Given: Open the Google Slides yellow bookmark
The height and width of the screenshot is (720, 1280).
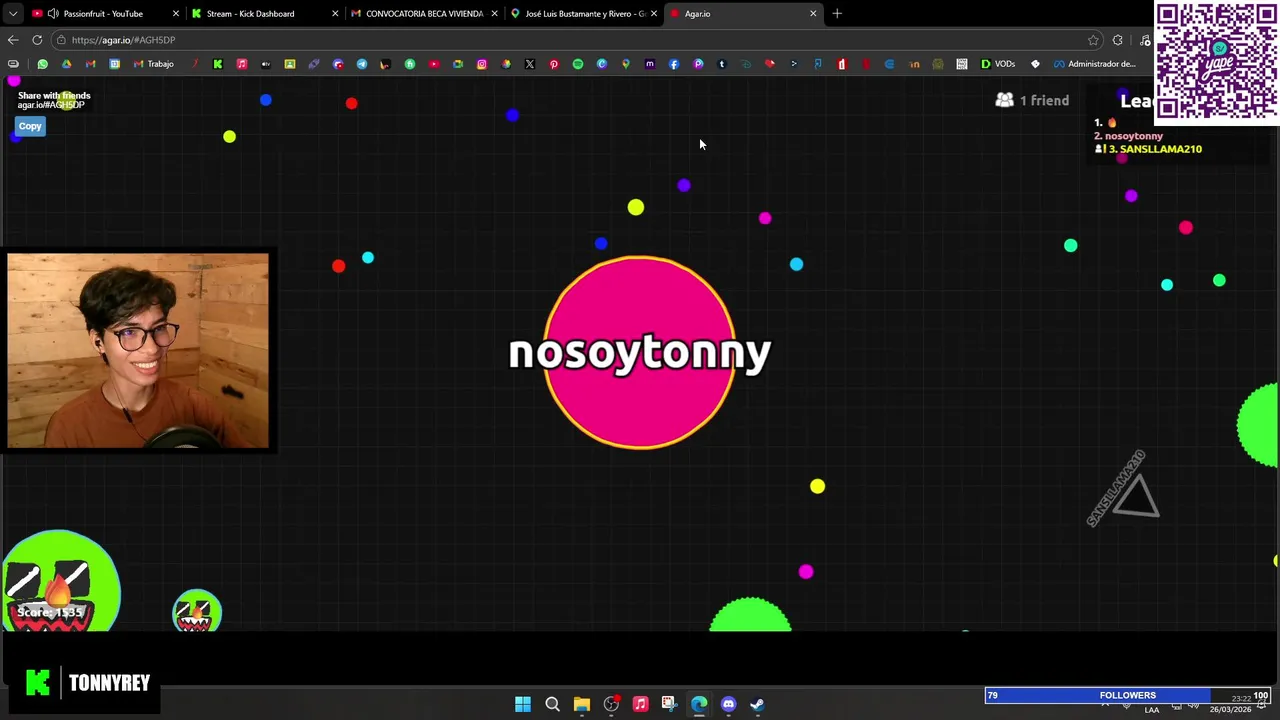Looking at the screenshot, I should [x=290, y=64].
